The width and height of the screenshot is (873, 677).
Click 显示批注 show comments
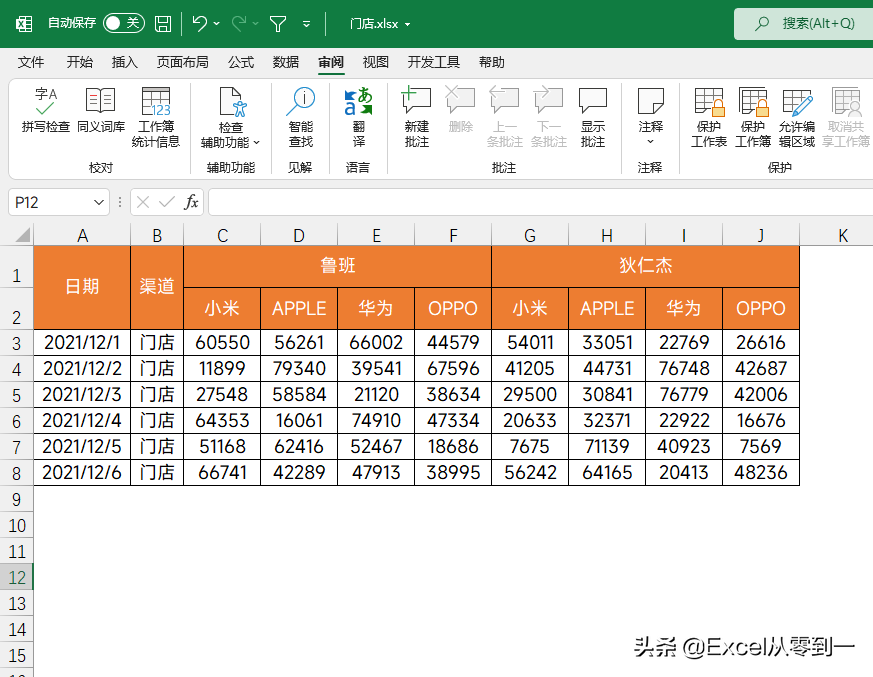pos(593,117)
